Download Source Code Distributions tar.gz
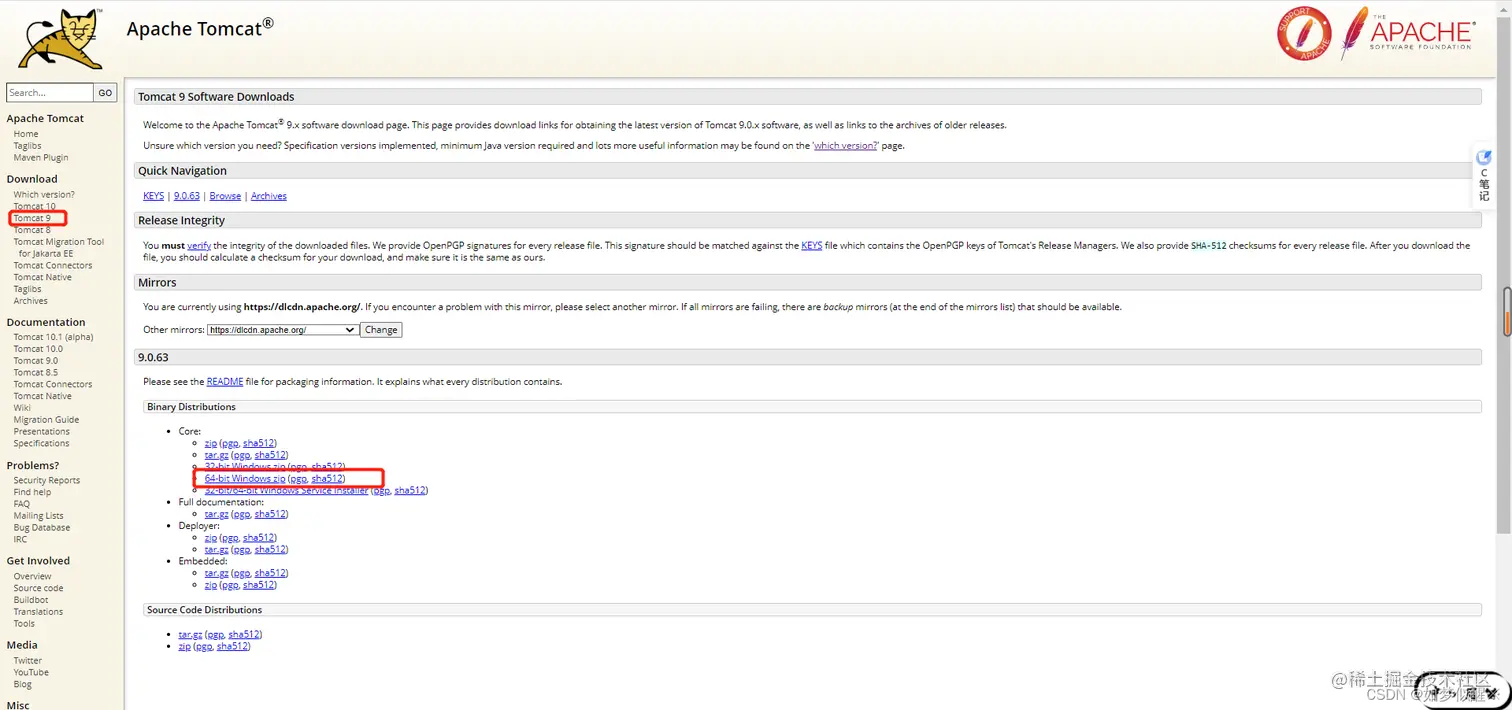Viewport: 1512px width, 710px height. coord(191,635)
